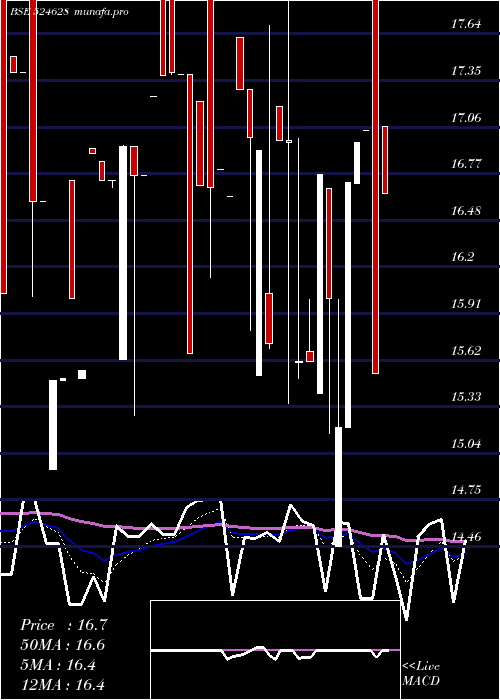500x700 pixels.
Task: Select the 17.35 price level label
Action: coord(466,71)
